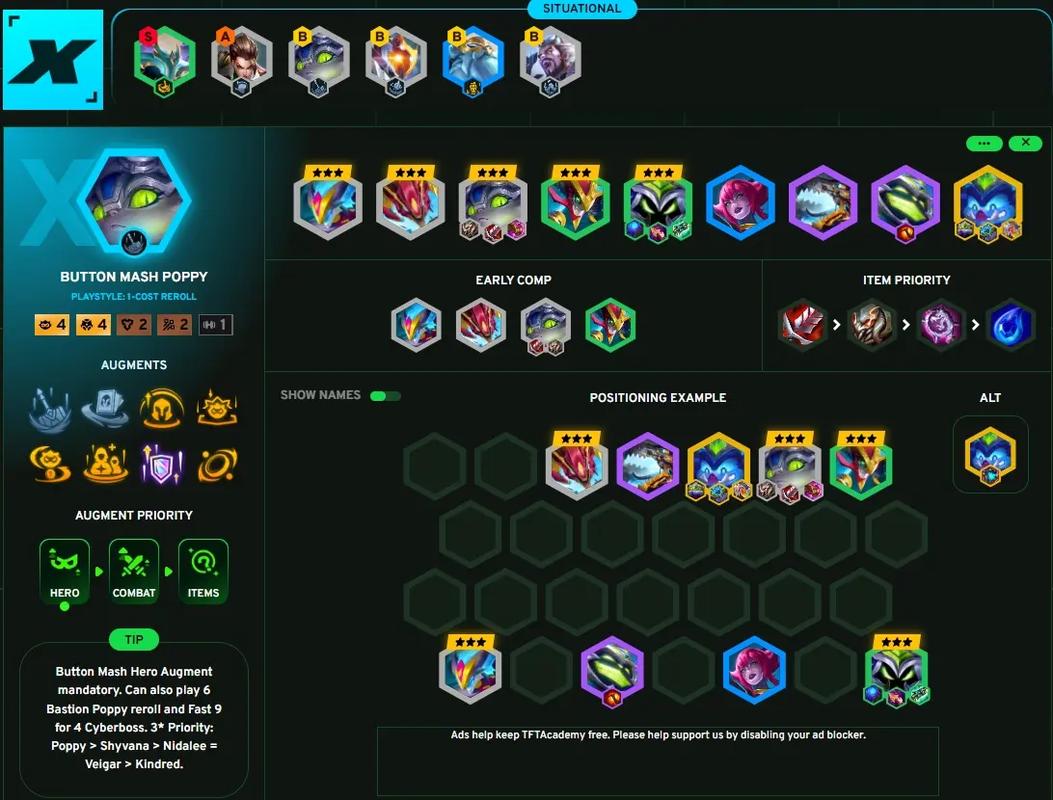
Task: Select the Combat augment priority button
Action: tap(134, 571)
